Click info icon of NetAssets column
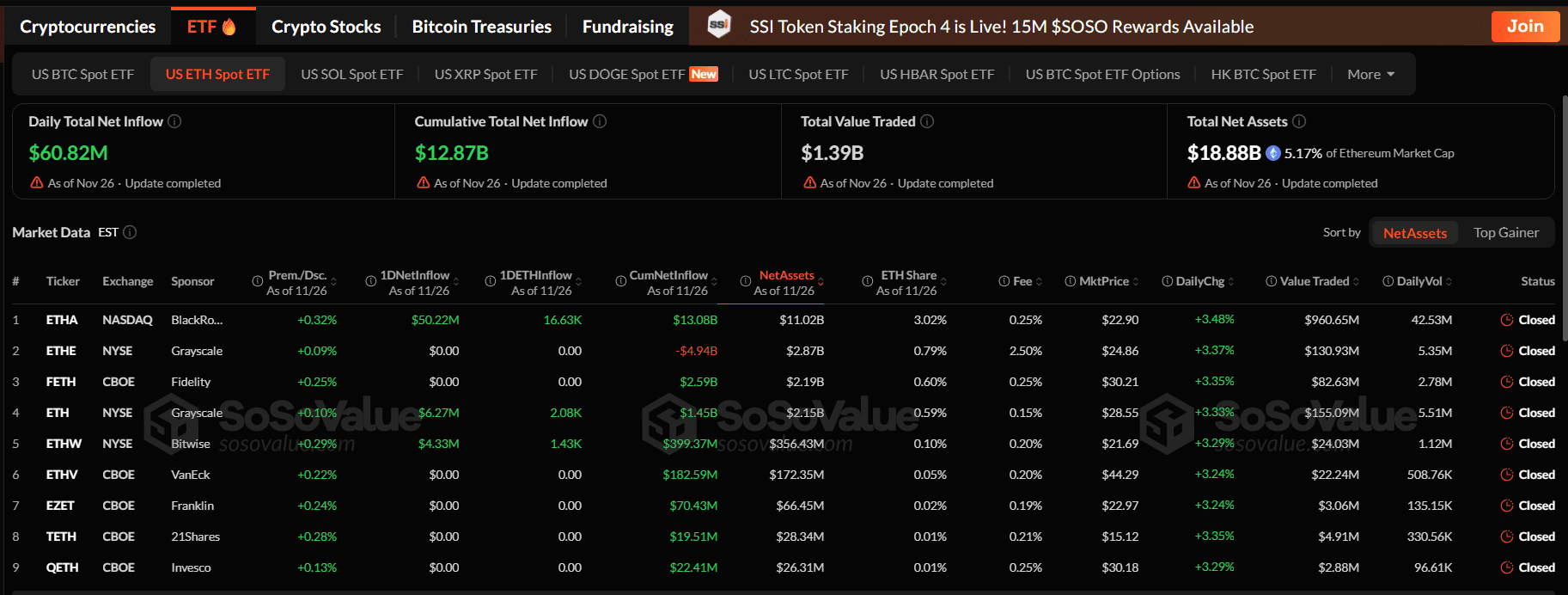1568x595 pixels. [746, 281]
